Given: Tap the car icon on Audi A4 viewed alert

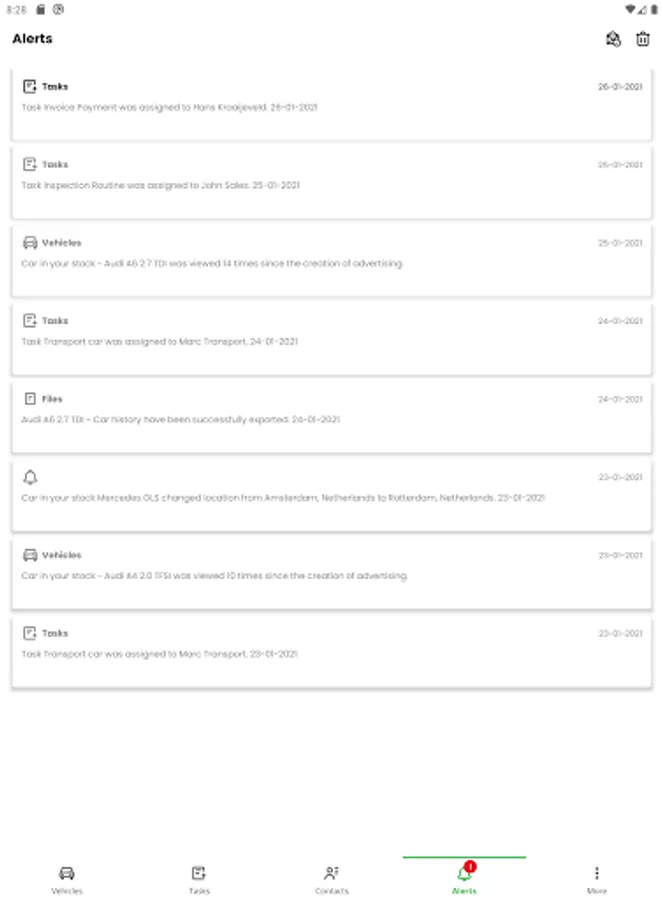Looking at the screenshot, I should click(30, 555).
